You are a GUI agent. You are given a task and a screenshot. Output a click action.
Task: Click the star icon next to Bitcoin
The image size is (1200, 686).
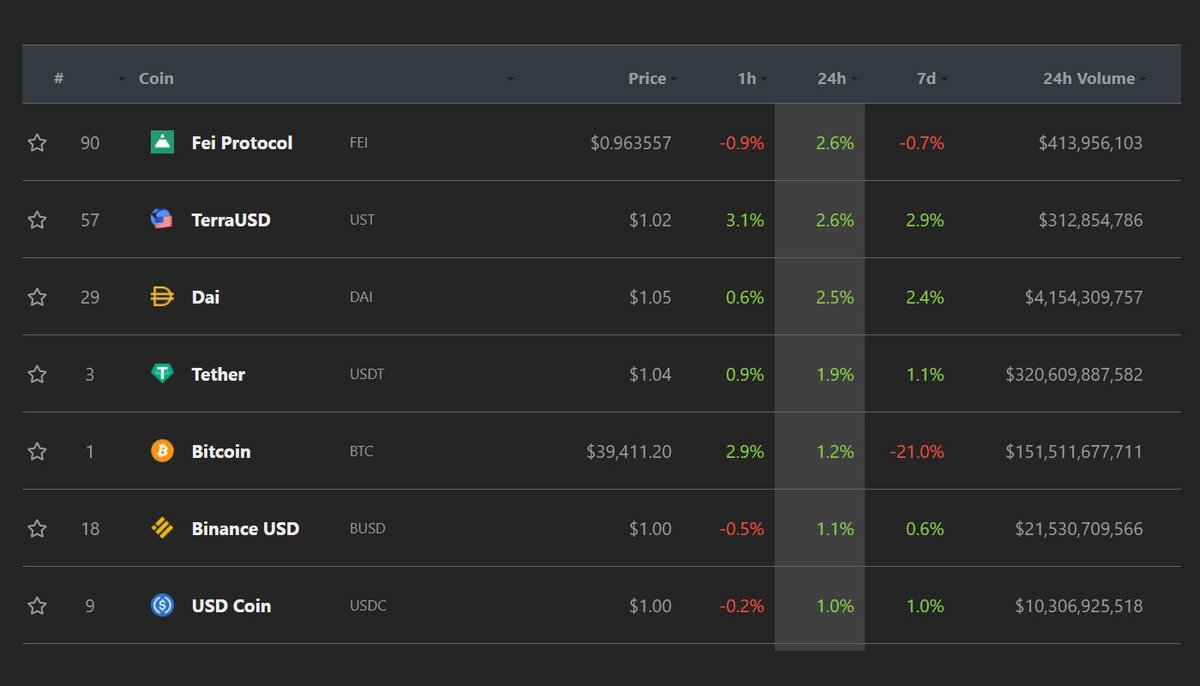(x=37, y=451)
